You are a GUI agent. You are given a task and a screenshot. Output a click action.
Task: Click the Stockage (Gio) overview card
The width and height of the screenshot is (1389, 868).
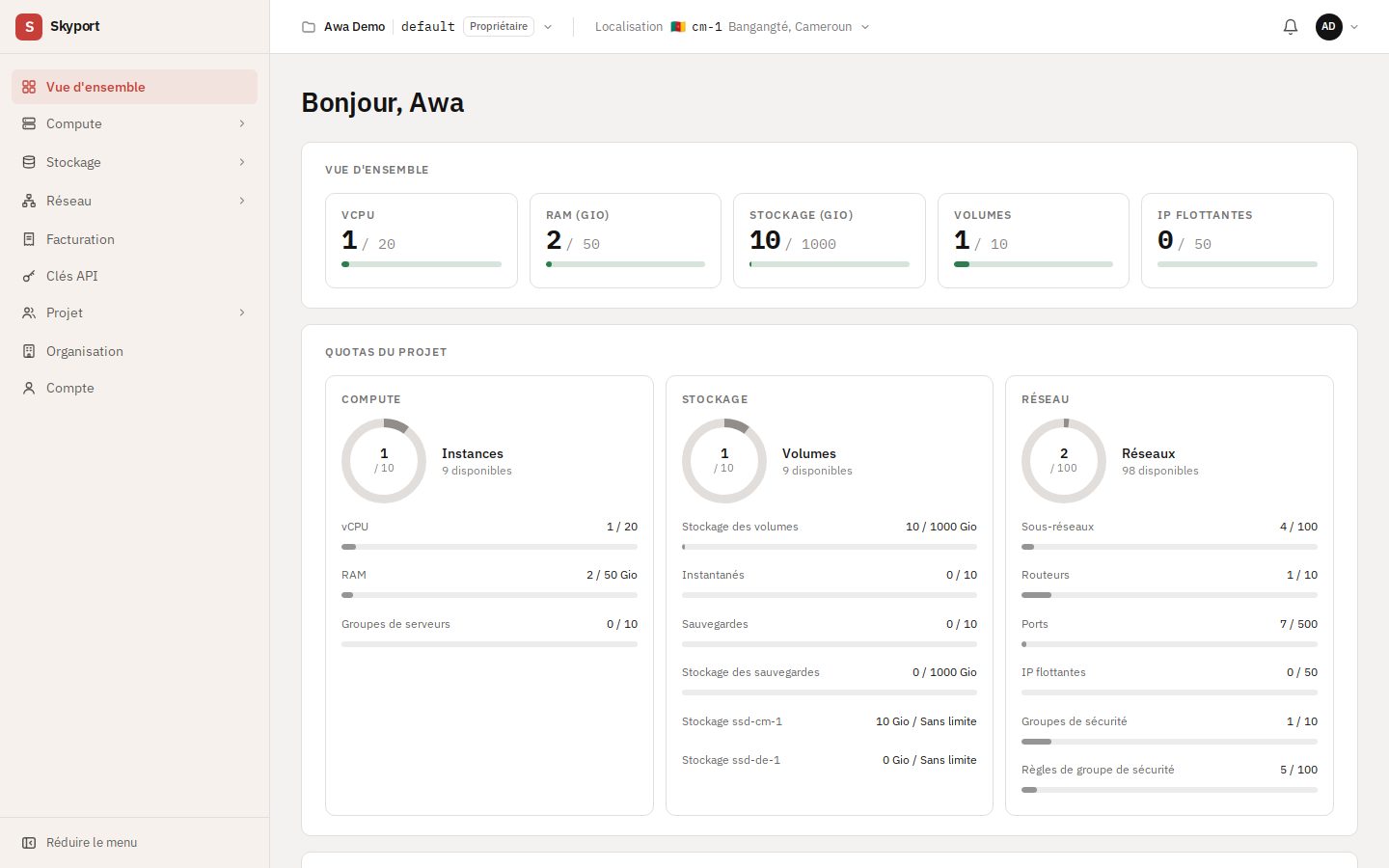(830, 240)
